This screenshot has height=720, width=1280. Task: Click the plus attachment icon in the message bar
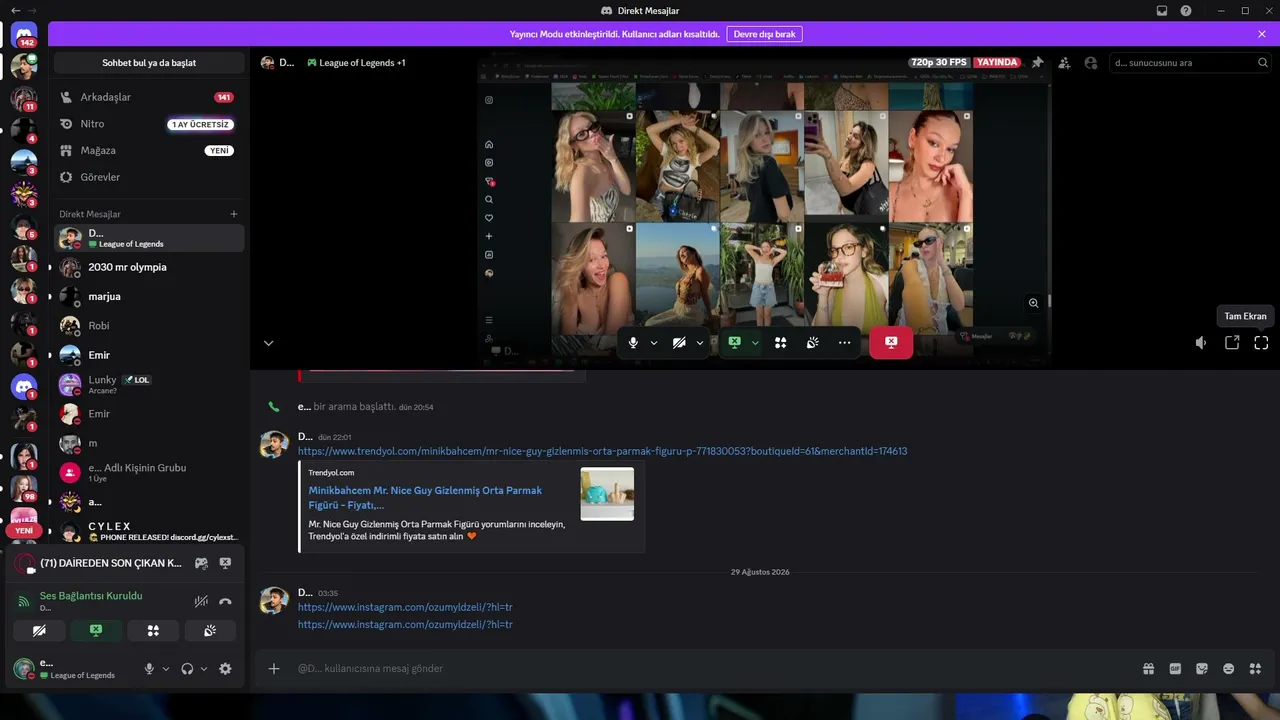pyautogui.click(x=274, y=668)
